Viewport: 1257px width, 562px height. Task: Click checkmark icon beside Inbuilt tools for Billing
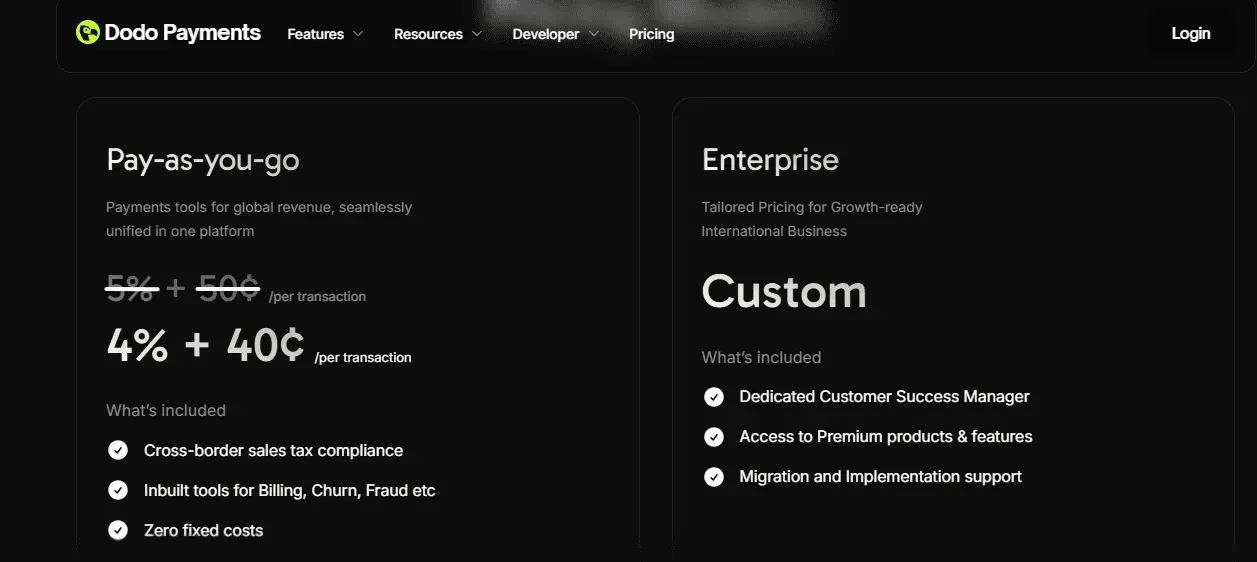pyautogui.click(x=118, y=490)
